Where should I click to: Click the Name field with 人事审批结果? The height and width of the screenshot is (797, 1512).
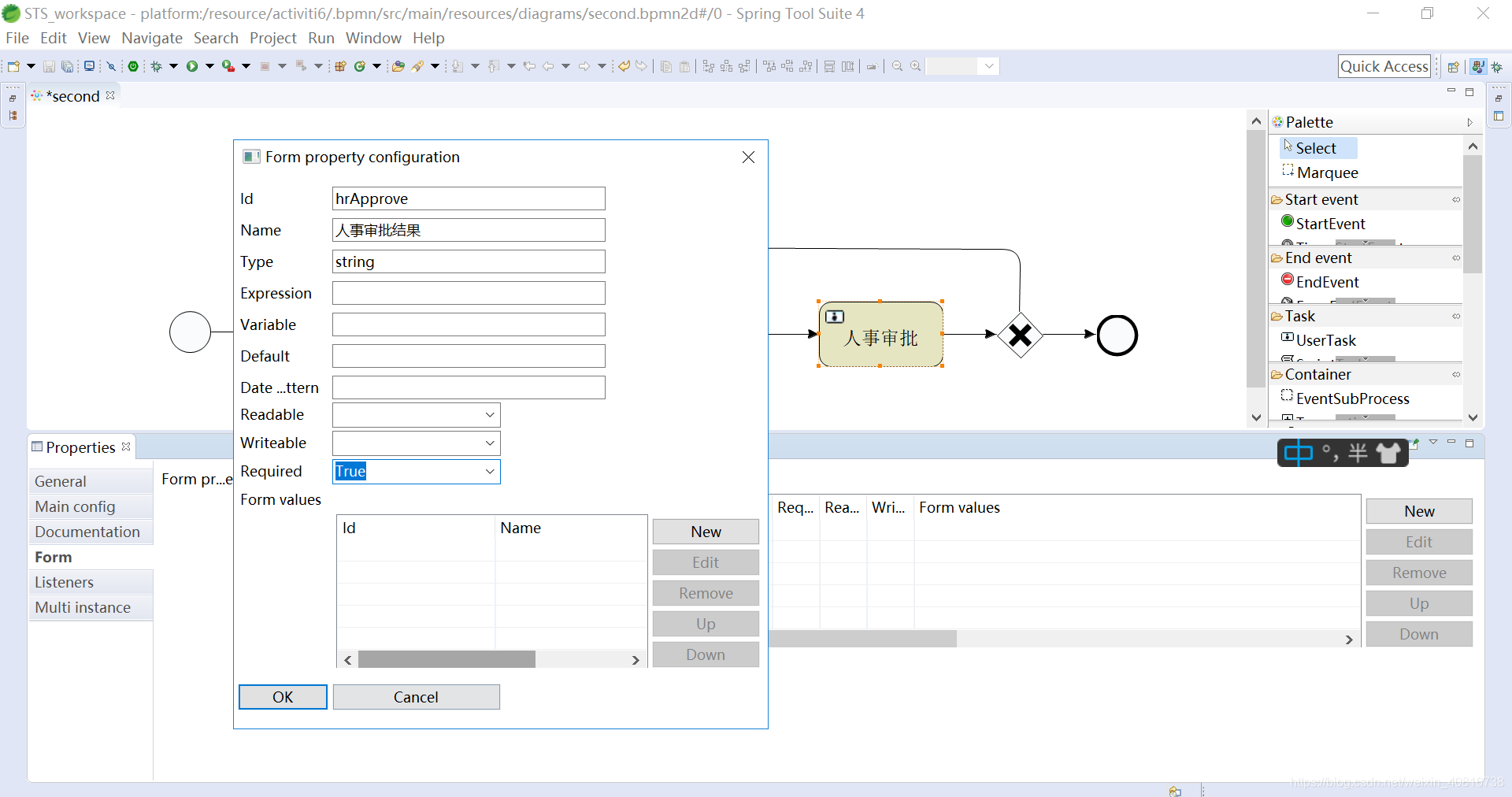[x=469, y=230]
